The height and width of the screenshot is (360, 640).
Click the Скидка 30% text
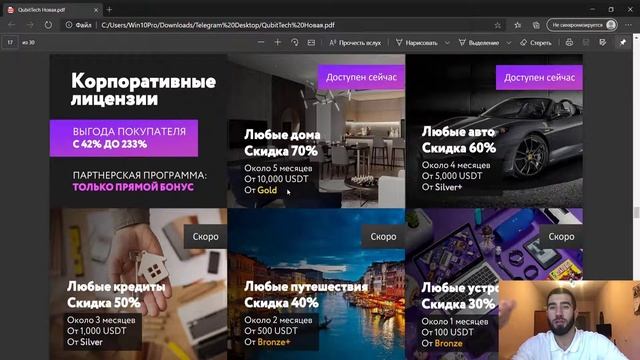pyautogui.click(x=458, y=304)
